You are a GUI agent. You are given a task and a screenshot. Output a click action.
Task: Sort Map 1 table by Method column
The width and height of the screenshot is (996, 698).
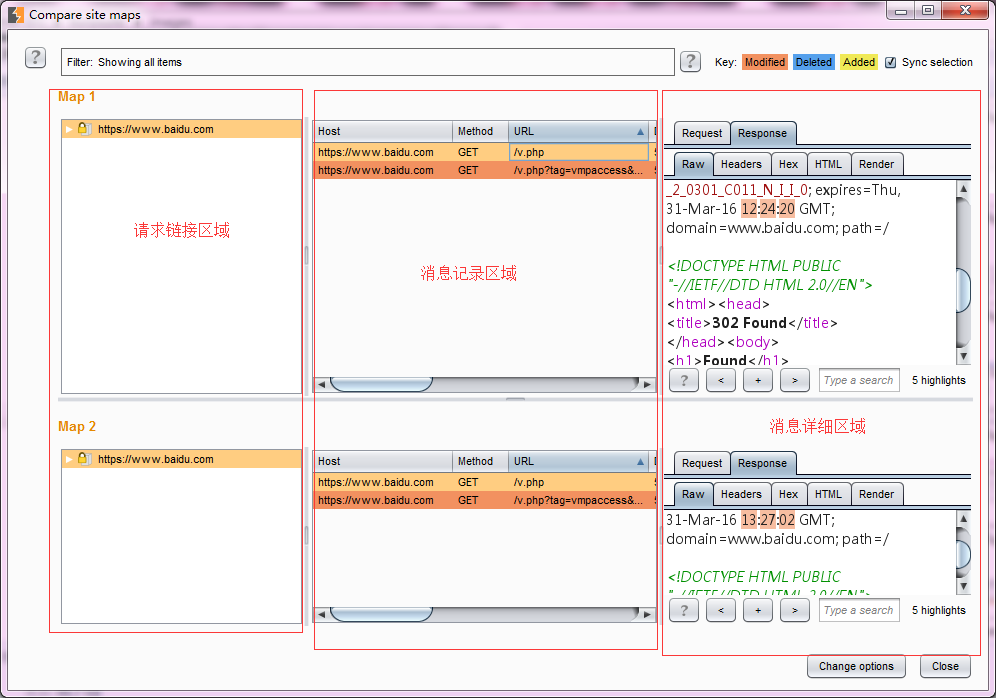(x=480, y=131)
